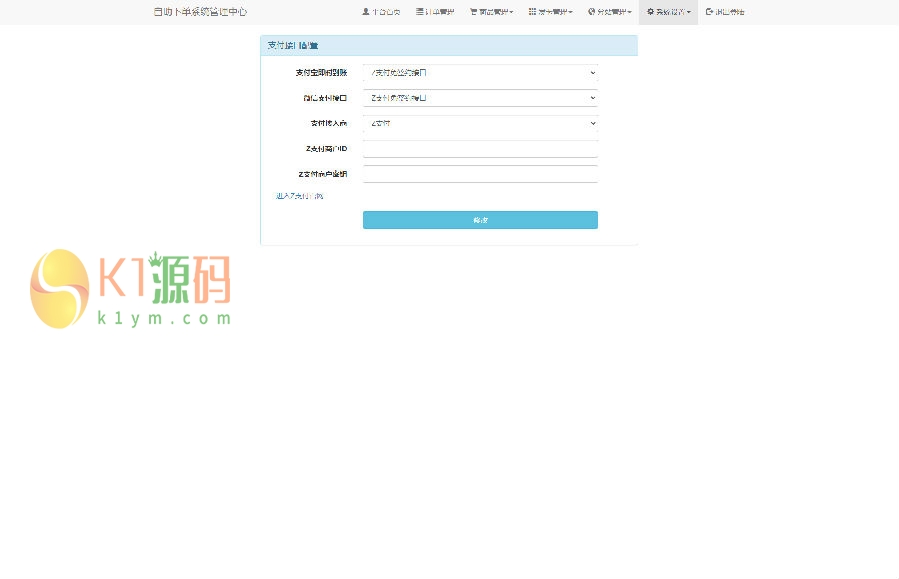
Task: Open 支付宝即时到账 interface dropdown
Action: tap(480, 73)
